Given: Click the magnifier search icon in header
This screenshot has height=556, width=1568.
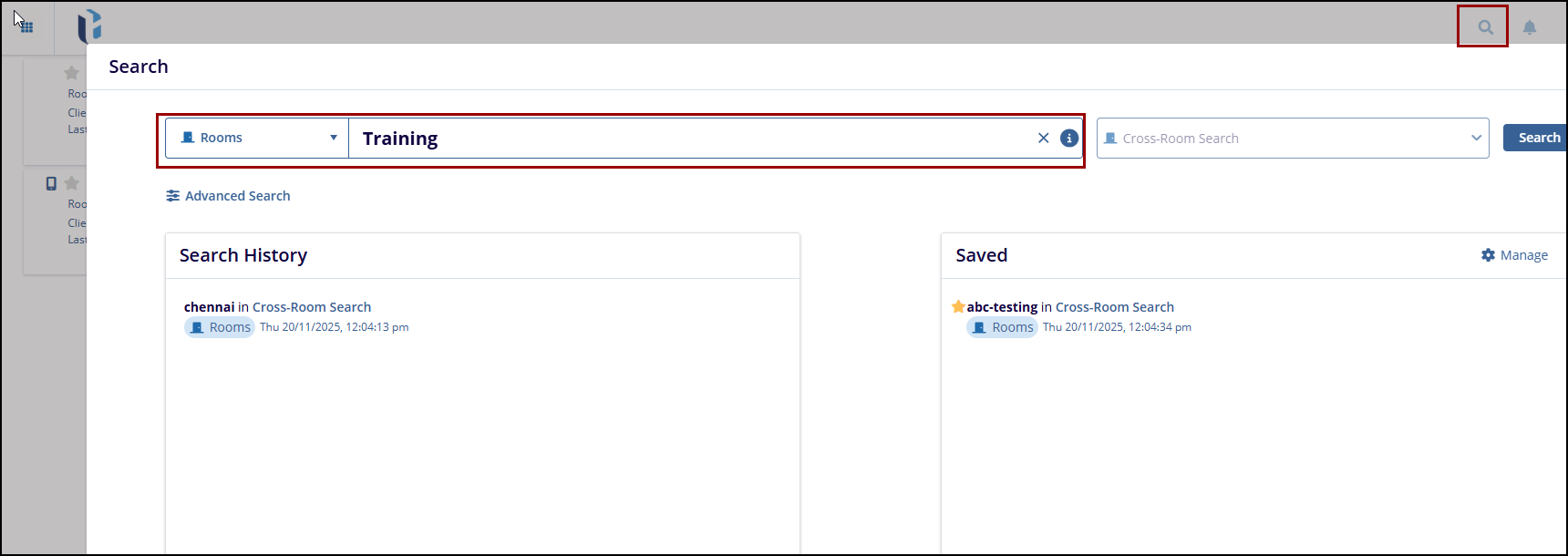Looking at the screenshot, I should (x=1485, y=27).
